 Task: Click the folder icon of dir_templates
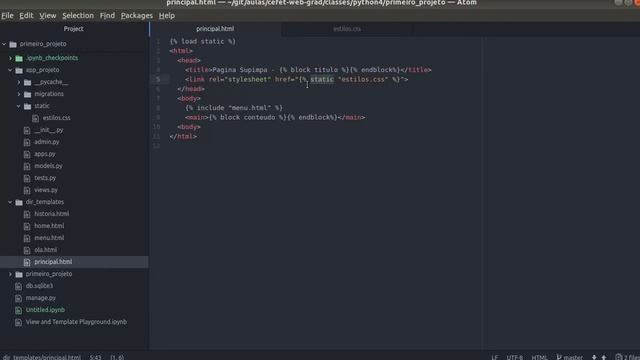tap(19, 202)
